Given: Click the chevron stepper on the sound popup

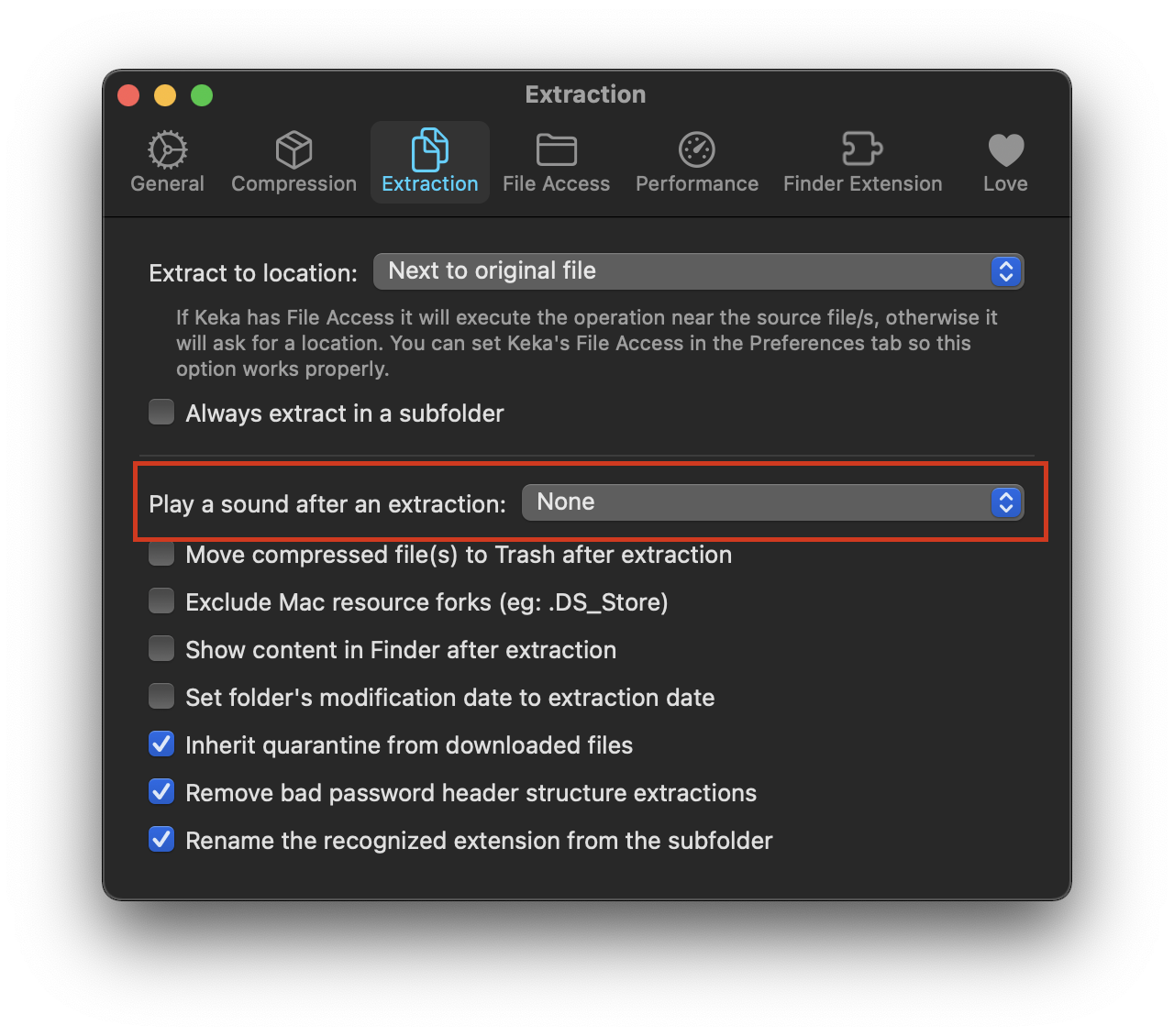Looking at the screenshot, I should (x=1005, y=502).
